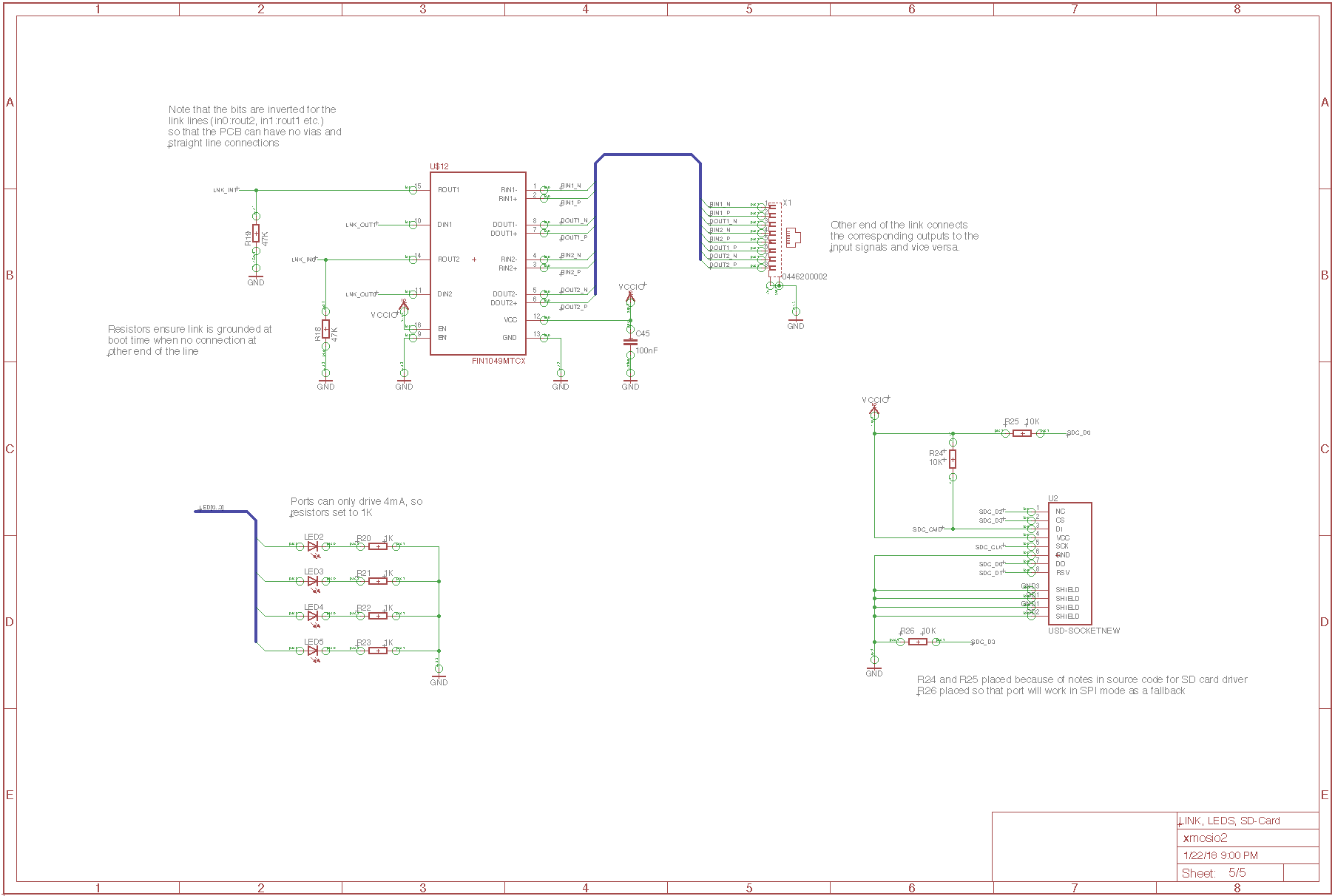Click the 'Note that the bits are inverted' note

point(254,126)
